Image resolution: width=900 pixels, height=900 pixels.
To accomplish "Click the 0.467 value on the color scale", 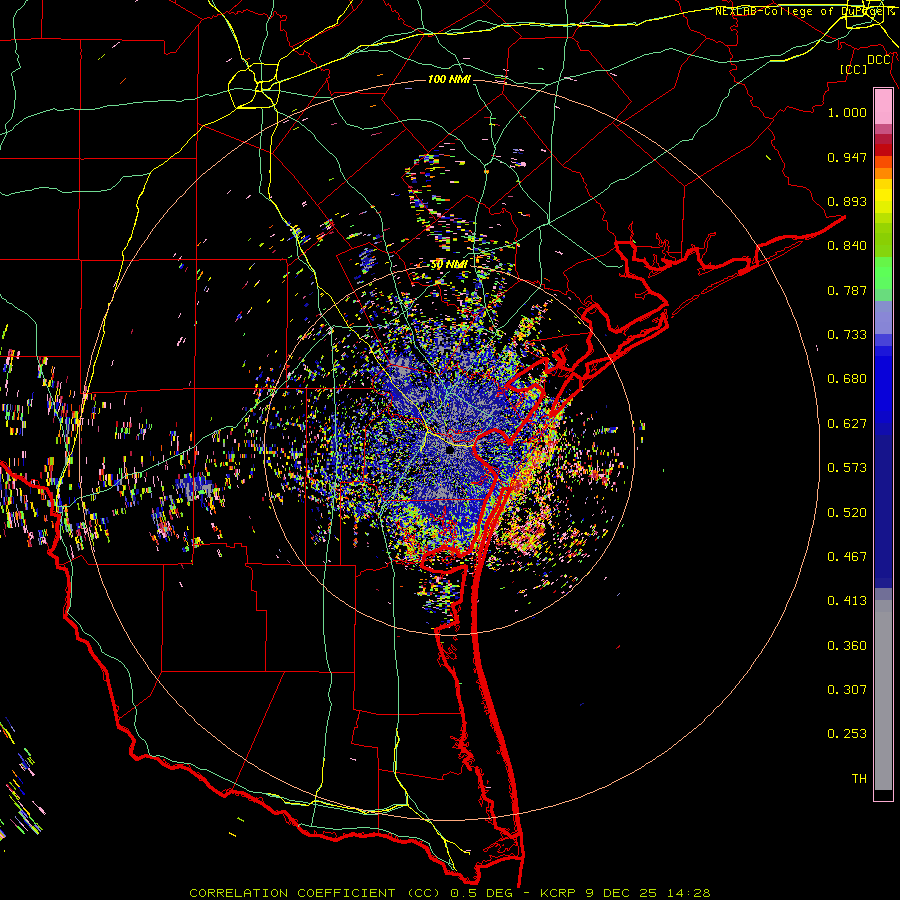I will (x=847, y=557).
